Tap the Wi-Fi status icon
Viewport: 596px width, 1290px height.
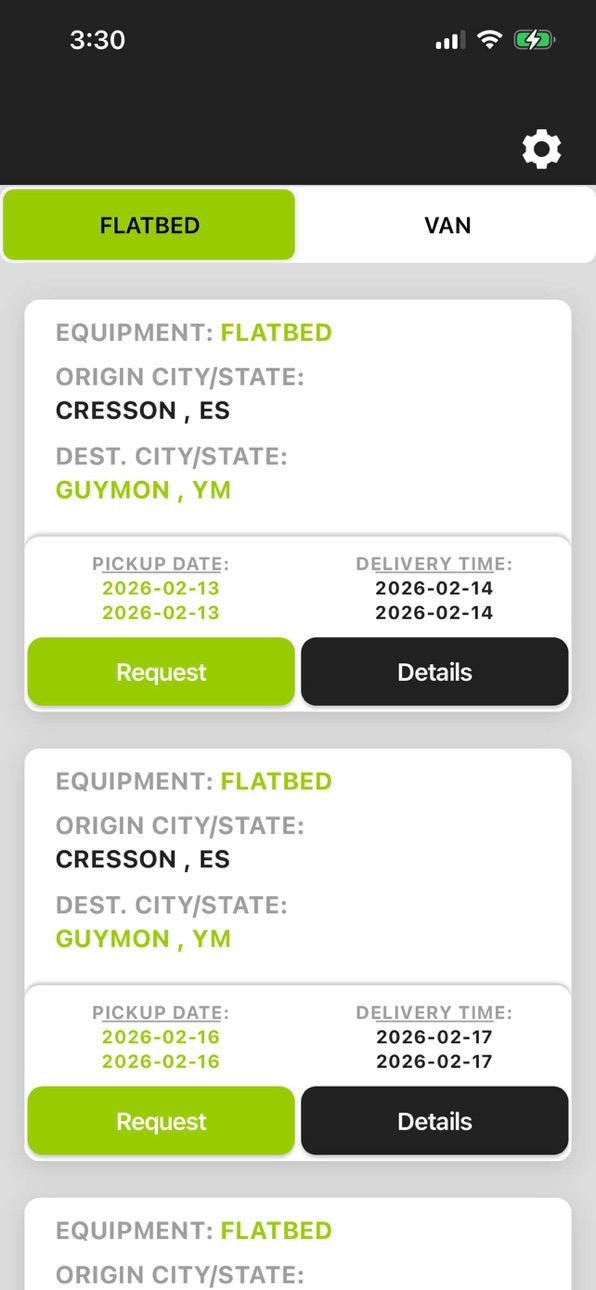pyautogui.click(x=489, y=40)
